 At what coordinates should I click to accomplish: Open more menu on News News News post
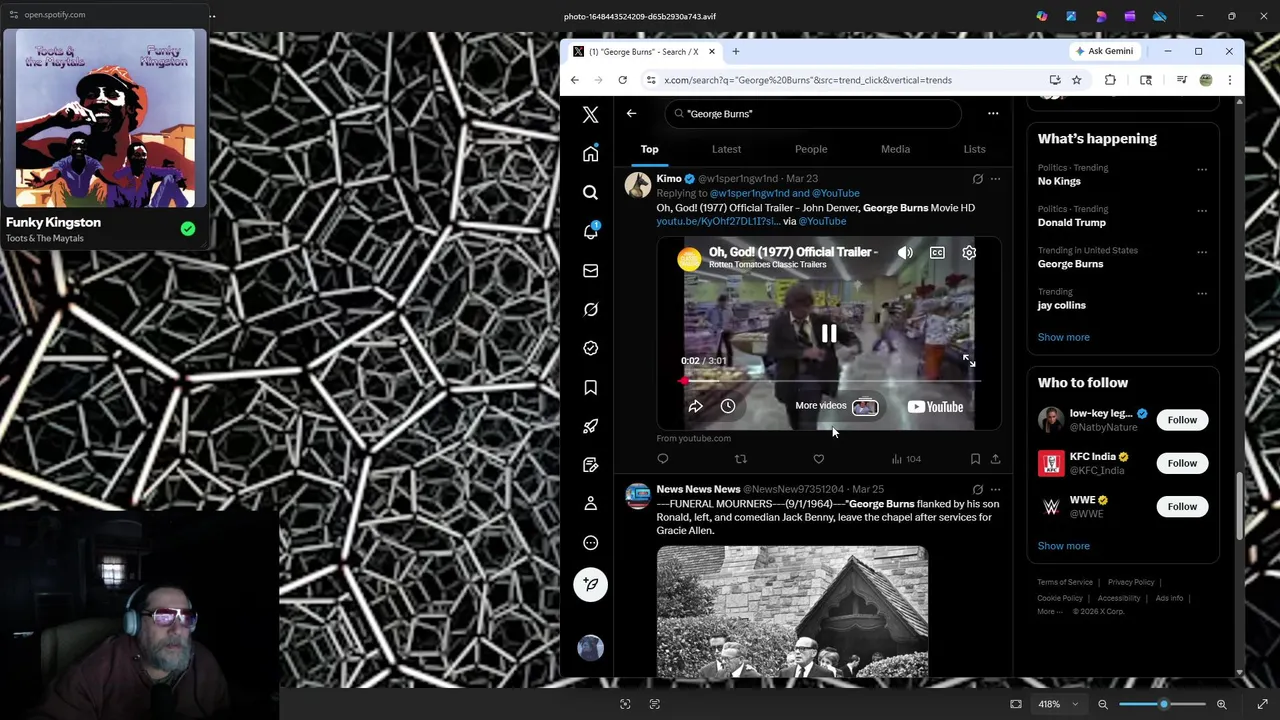(995, 490)
